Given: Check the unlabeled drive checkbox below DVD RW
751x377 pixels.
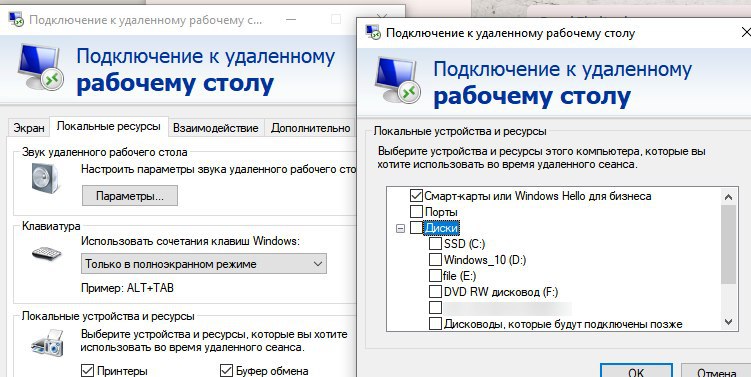Looking at the screenshot, I should [x=435, y=307].
